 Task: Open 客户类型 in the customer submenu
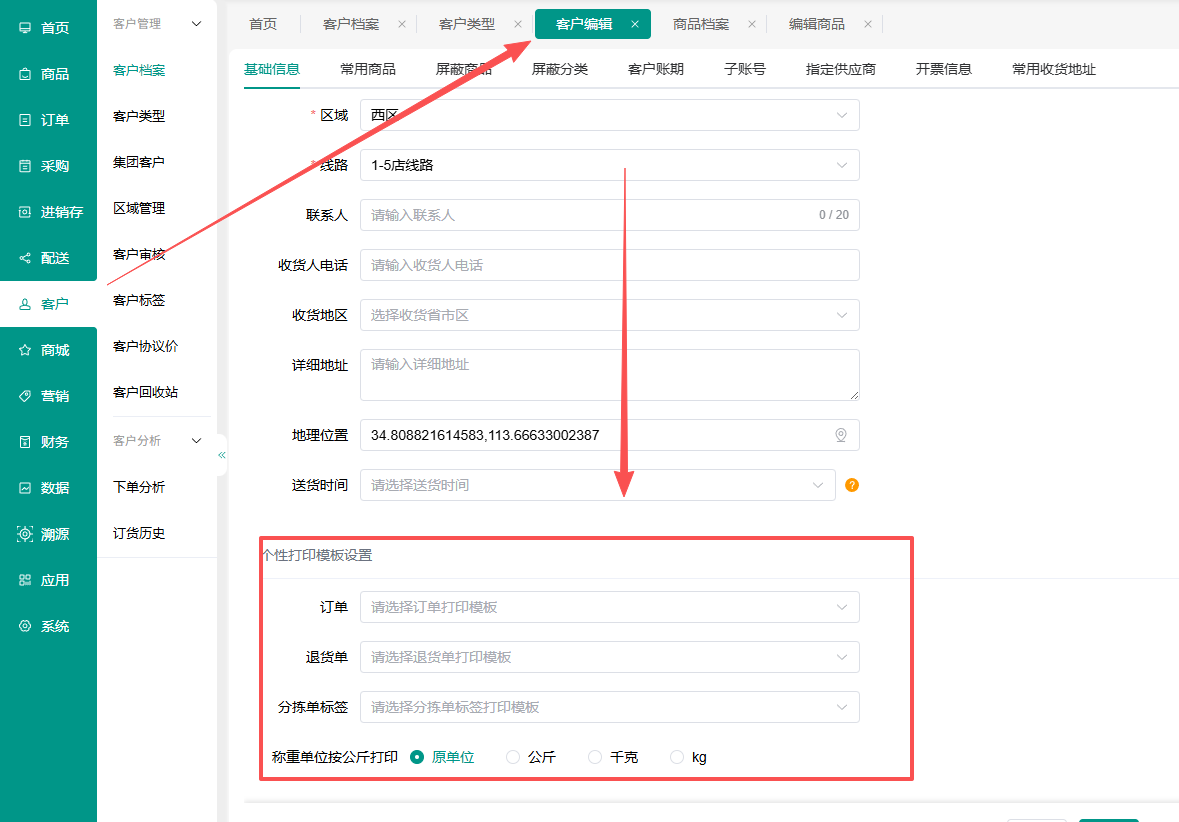click(139, 116)
